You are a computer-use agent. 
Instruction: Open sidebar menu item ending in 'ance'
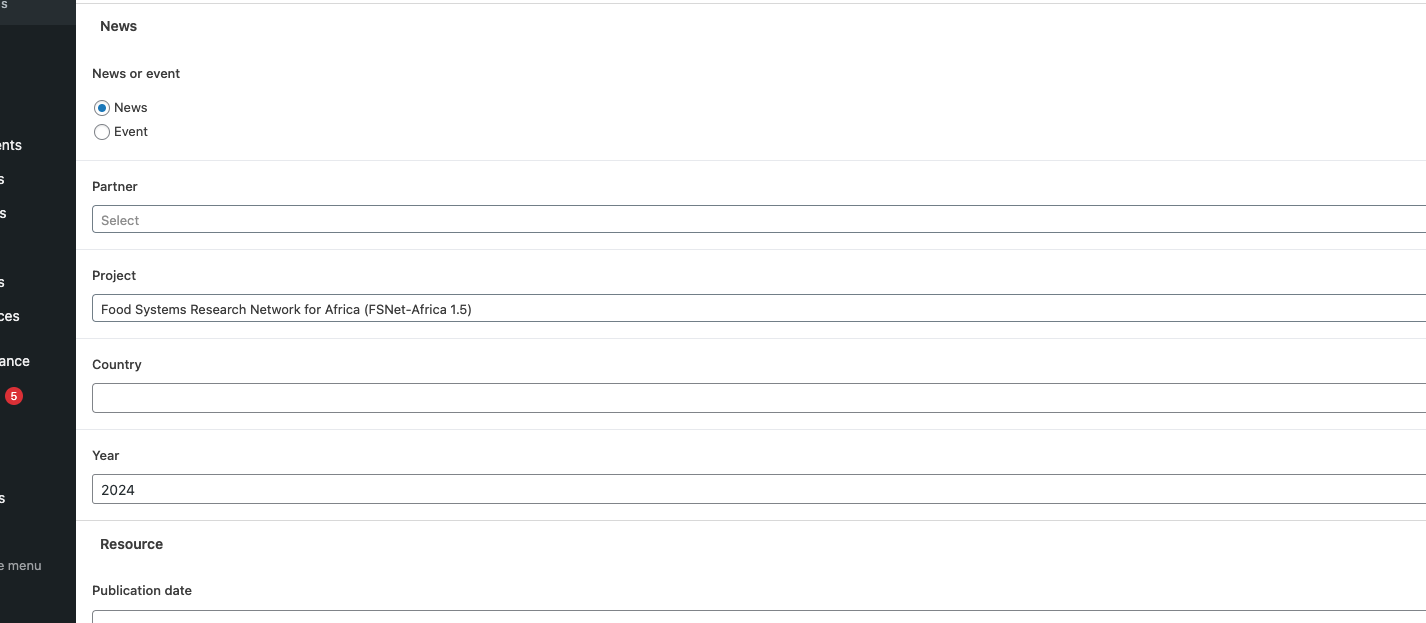point(15,361)
